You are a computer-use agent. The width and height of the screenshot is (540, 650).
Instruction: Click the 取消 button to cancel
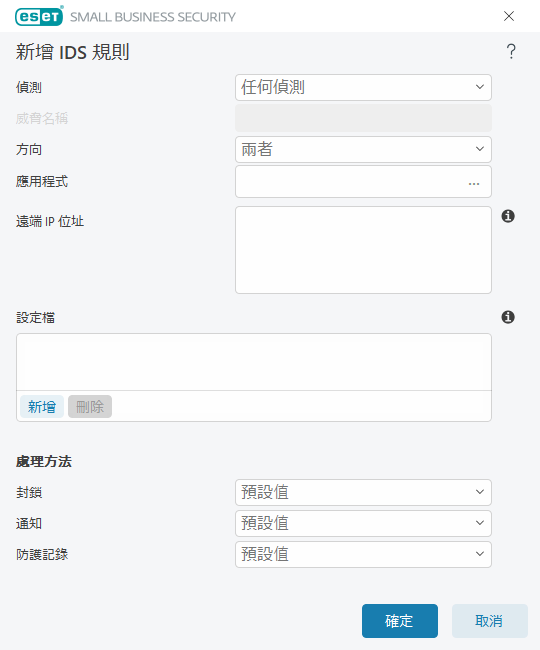(x=489, y=621)
